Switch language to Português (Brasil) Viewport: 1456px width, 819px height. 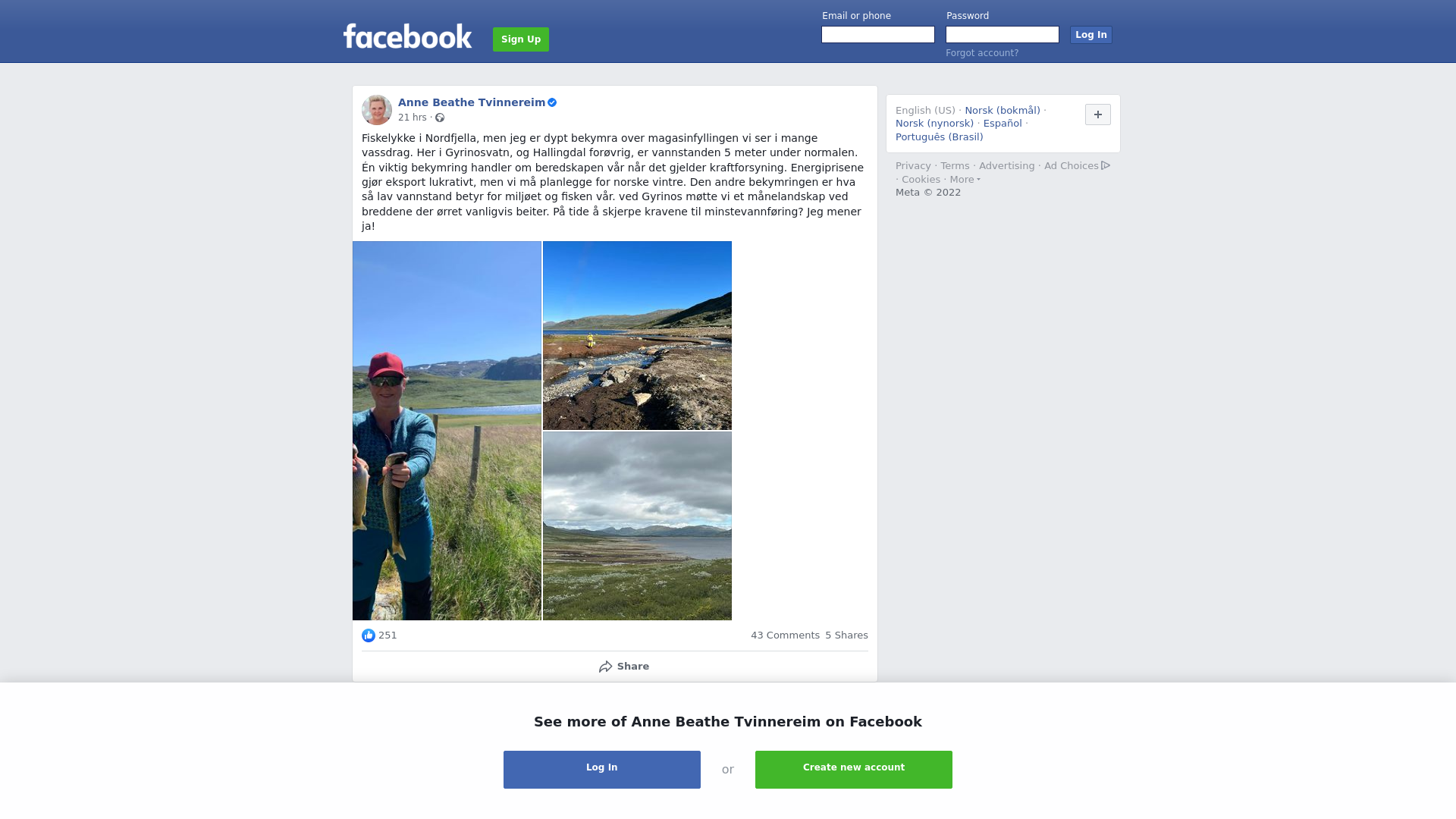click(939, 137)
